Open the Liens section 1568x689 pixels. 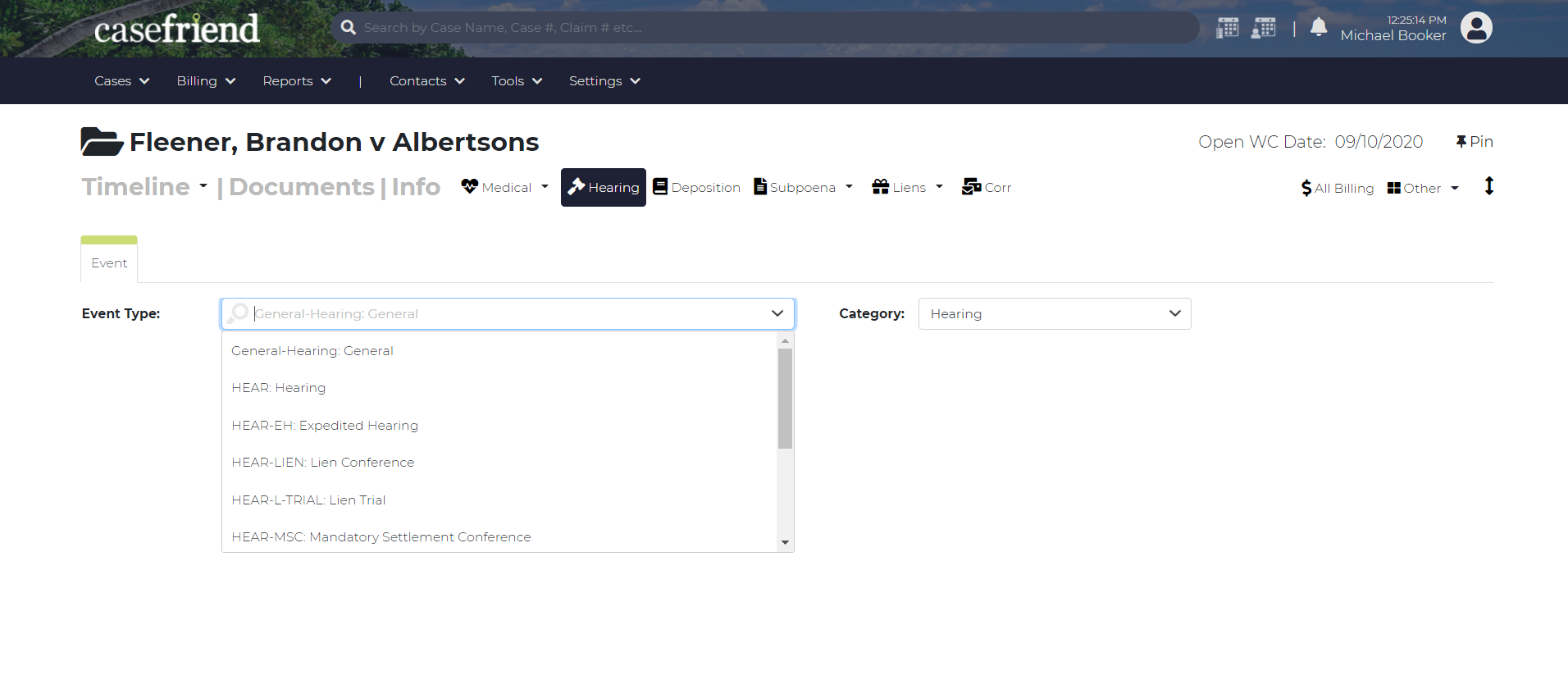[899, 187]
